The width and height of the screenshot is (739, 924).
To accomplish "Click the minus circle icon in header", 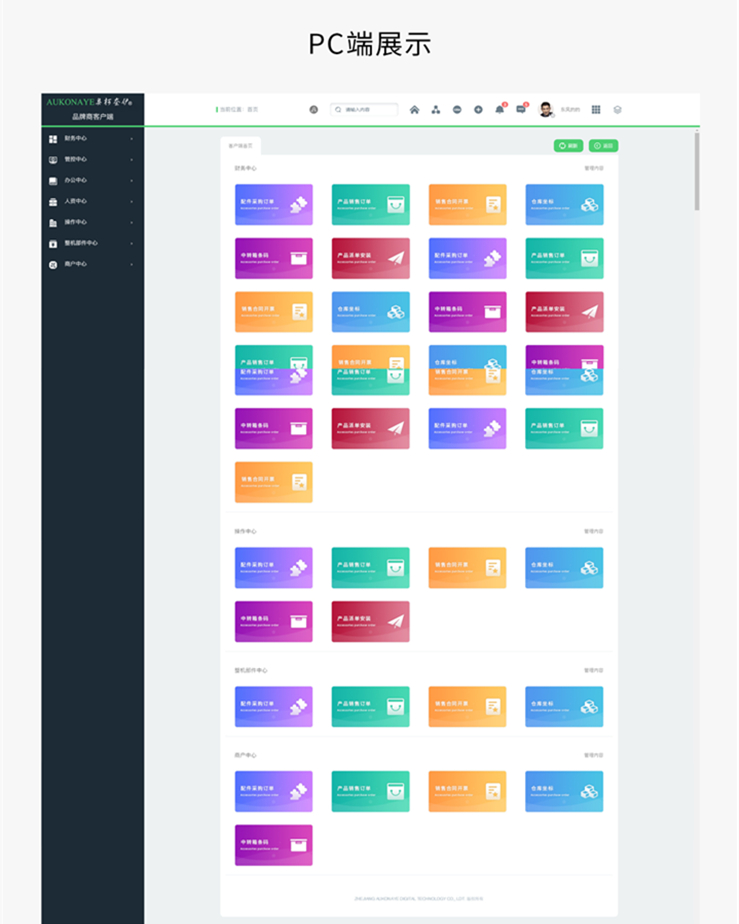I will [x=457, y=110].
